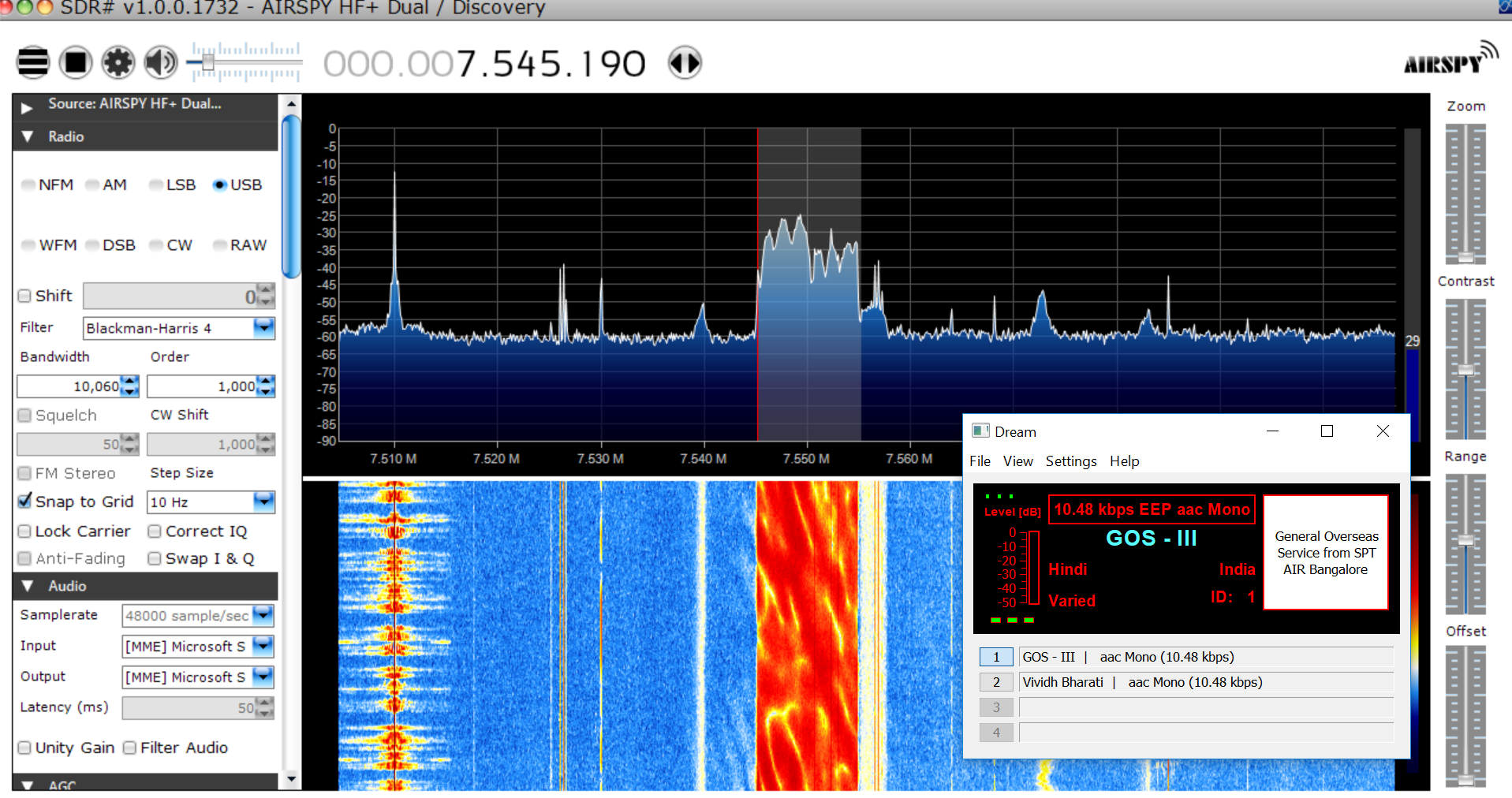The image size is (1512, 798).
Task: Open the gear configuration settings
Action: point(118,62)
